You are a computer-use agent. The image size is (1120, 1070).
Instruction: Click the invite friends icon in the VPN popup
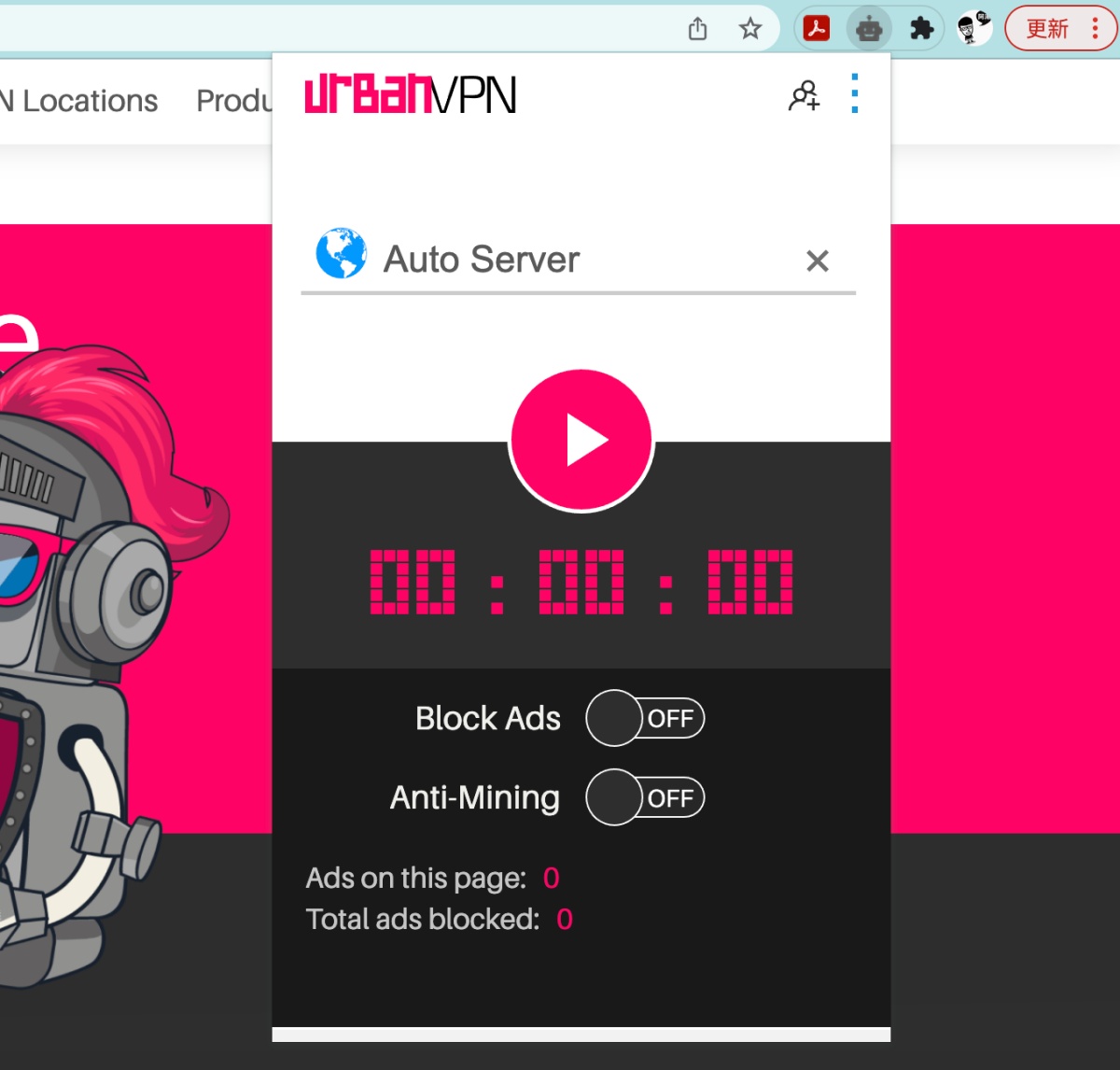pos(804,95)
